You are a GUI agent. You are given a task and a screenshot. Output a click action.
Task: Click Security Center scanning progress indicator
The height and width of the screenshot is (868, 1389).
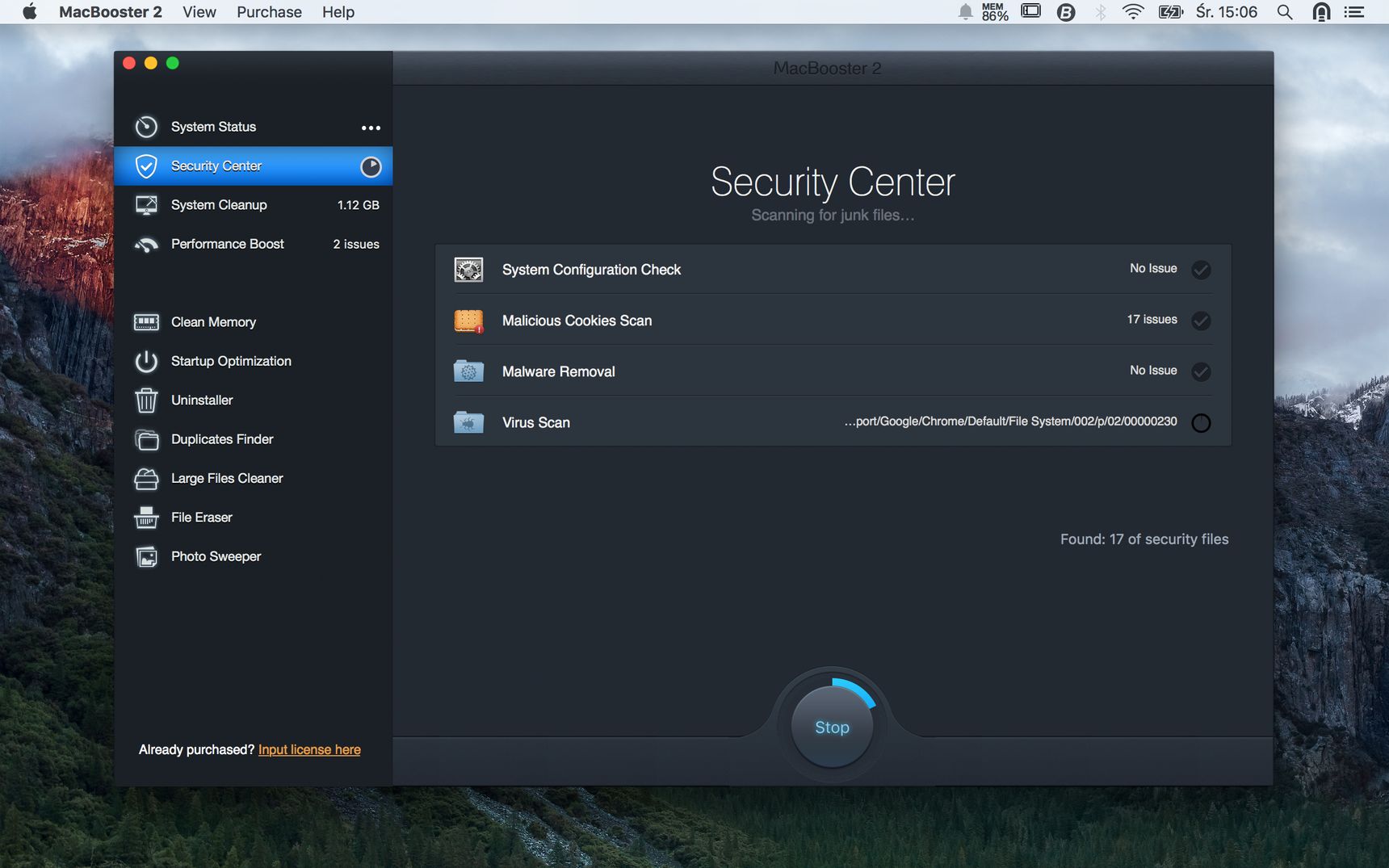point(371,166)
